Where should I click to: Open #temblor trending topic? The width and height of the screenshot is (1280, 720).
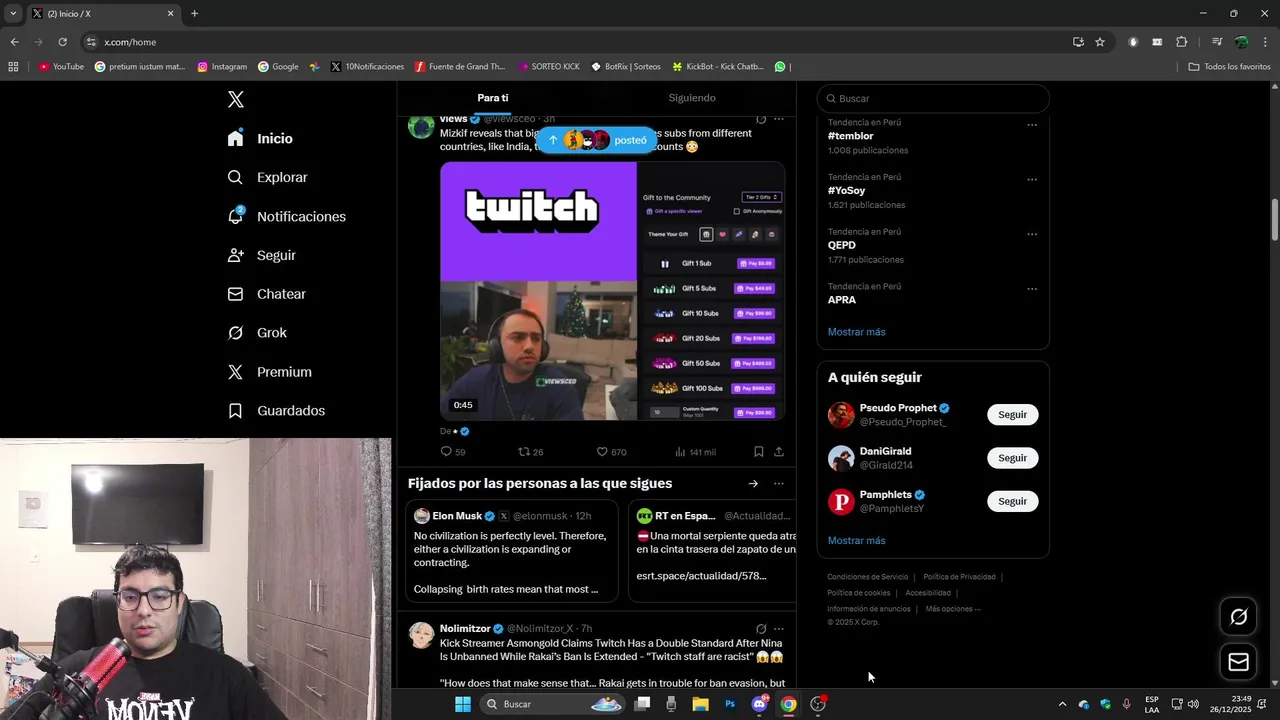coord(850,136)
